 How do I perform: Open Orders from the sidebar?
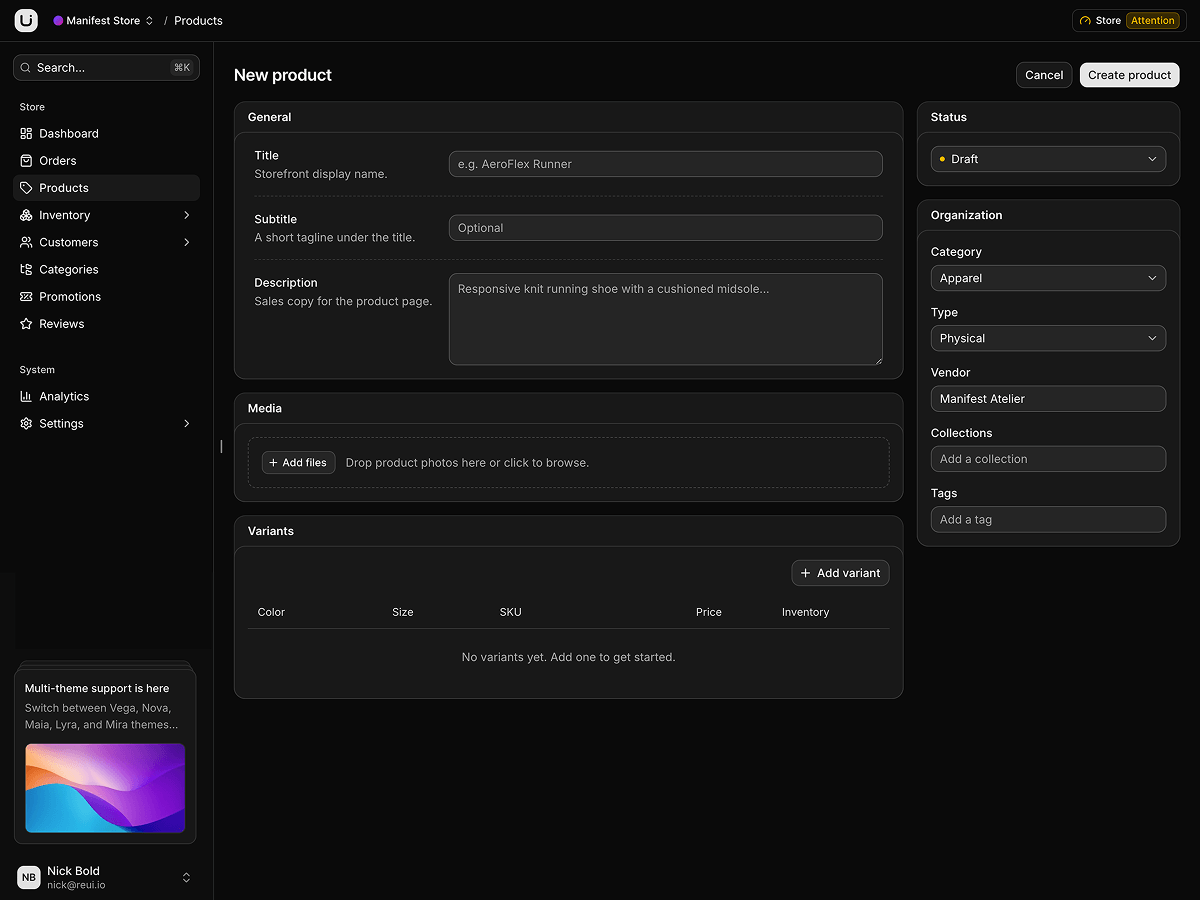tap(106, 161)
